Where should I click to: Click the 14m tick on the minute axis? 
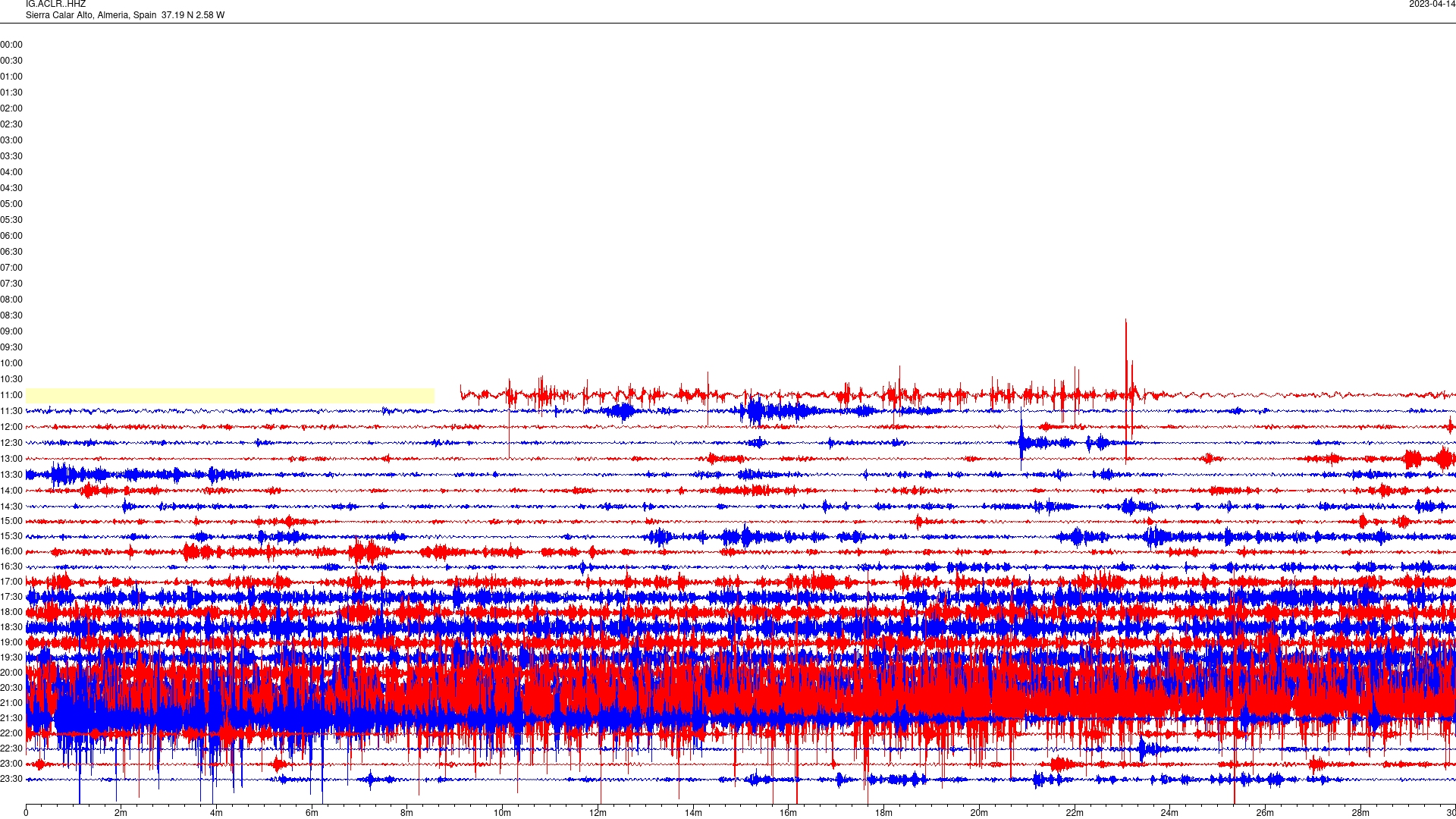(693, 813)
